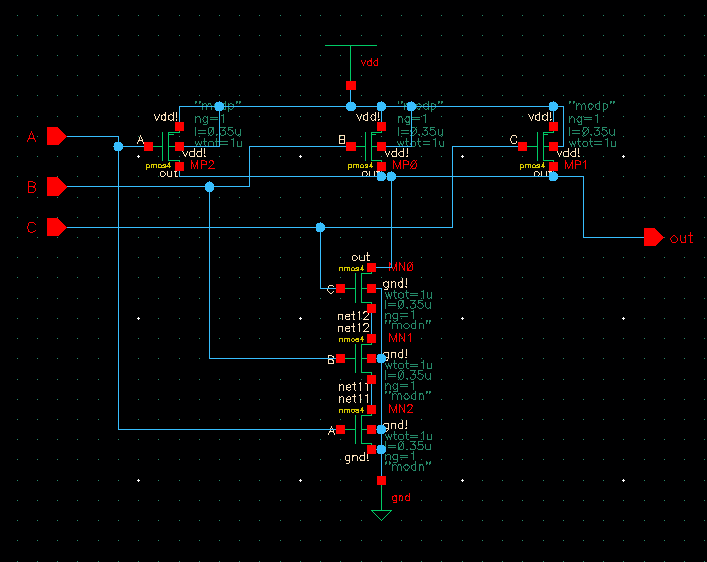Click the net12 label text
The height and width of the screenshot is (562, 707).
click(x=354, y=317)
